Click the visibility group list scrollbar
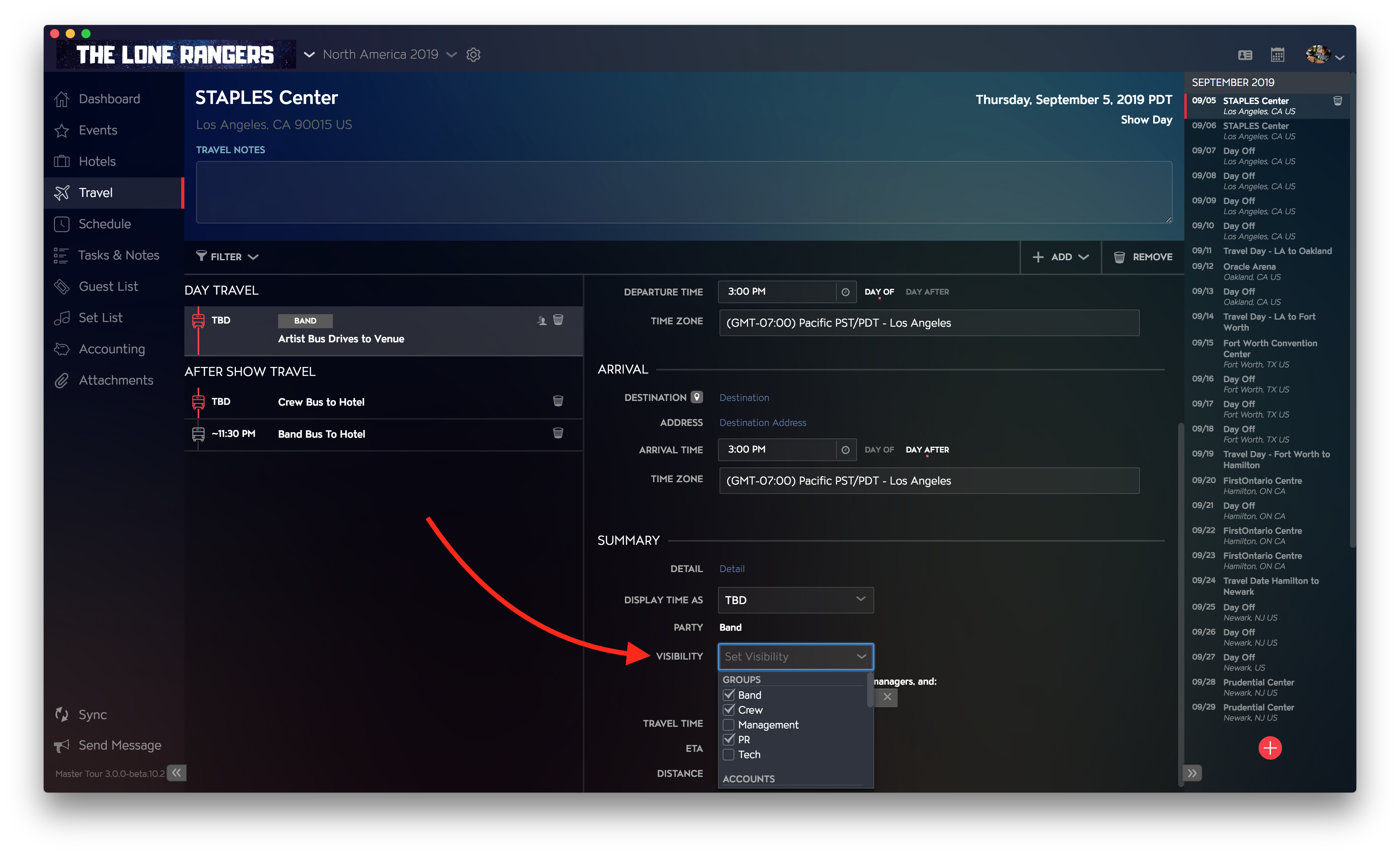 (870, 690)
